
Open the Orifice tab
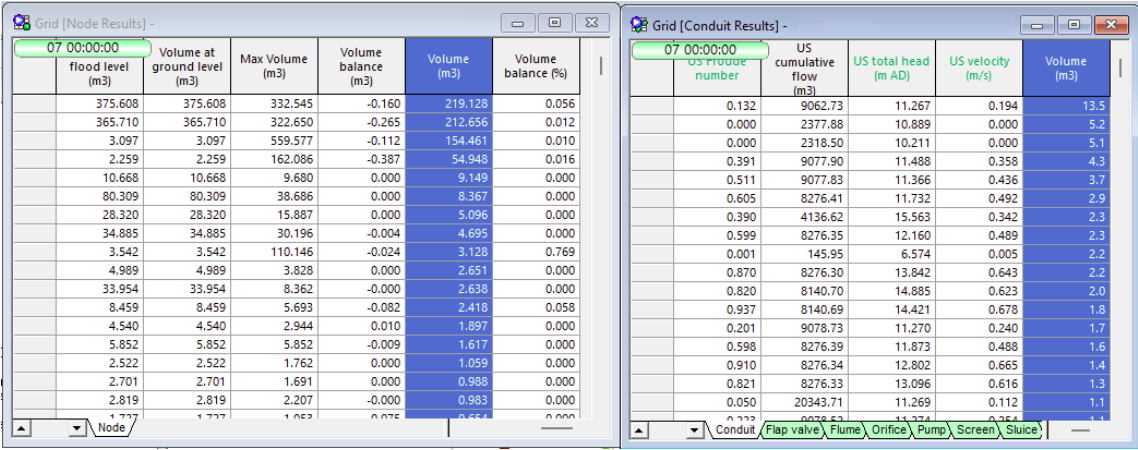point(890,430)
